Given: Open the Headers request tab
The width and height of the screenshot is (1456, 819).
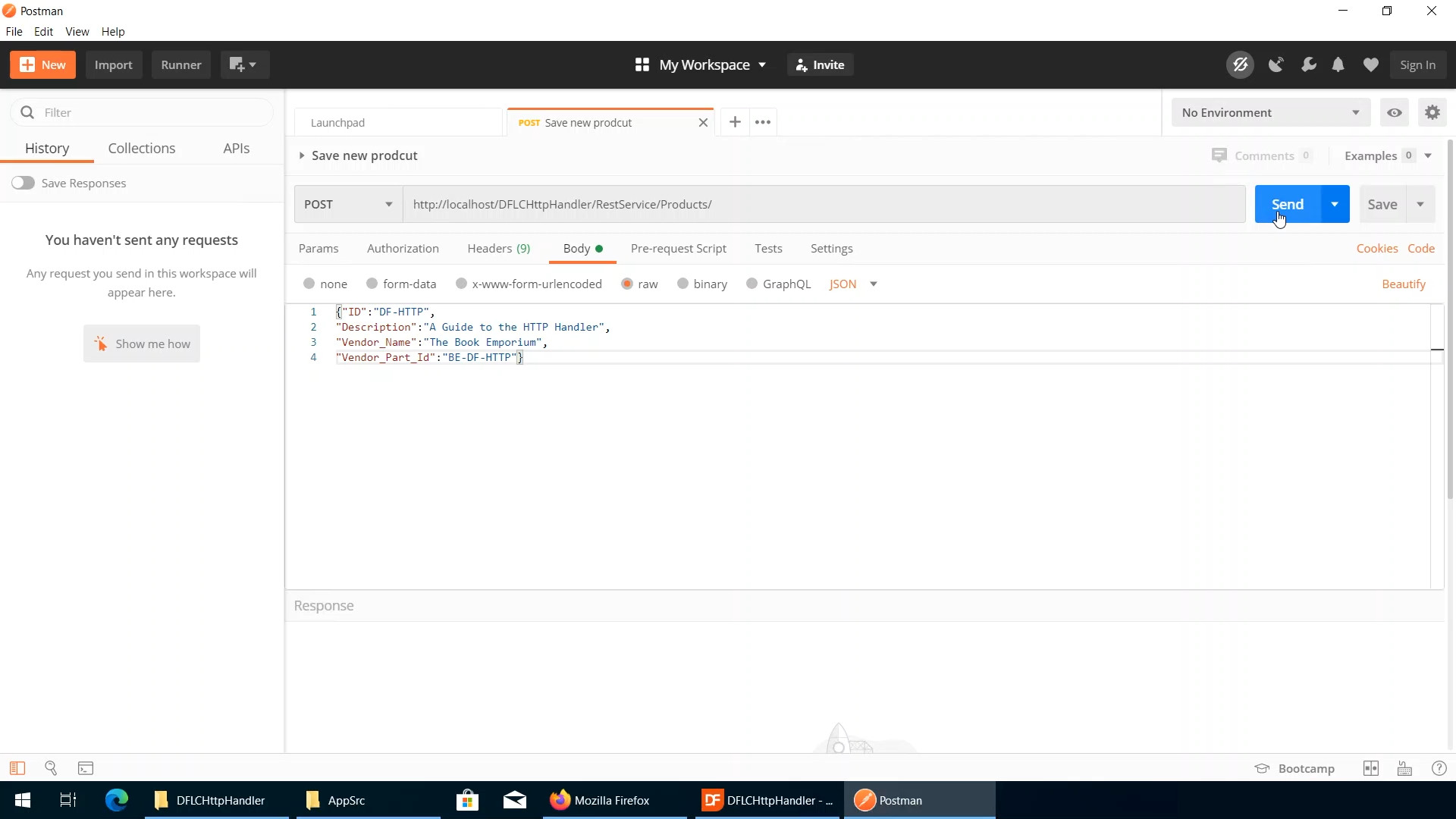Looking at the screenshot, I should point(498,249).
